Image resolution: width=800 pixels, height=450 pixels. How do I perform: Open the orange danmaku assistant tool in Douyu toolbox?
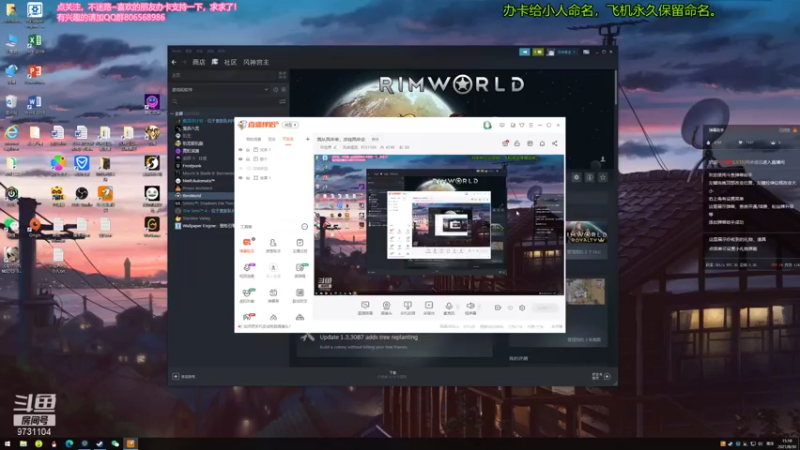pyautogui.click(x=247, y=244)
